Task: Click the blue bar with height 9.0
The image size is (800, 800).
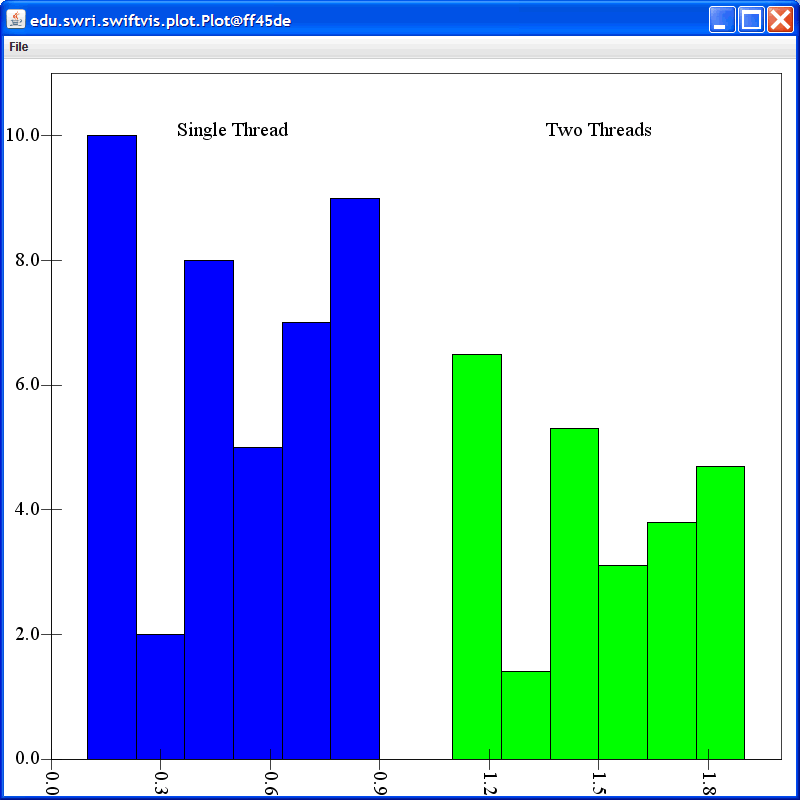Action: tap(355, 479)
